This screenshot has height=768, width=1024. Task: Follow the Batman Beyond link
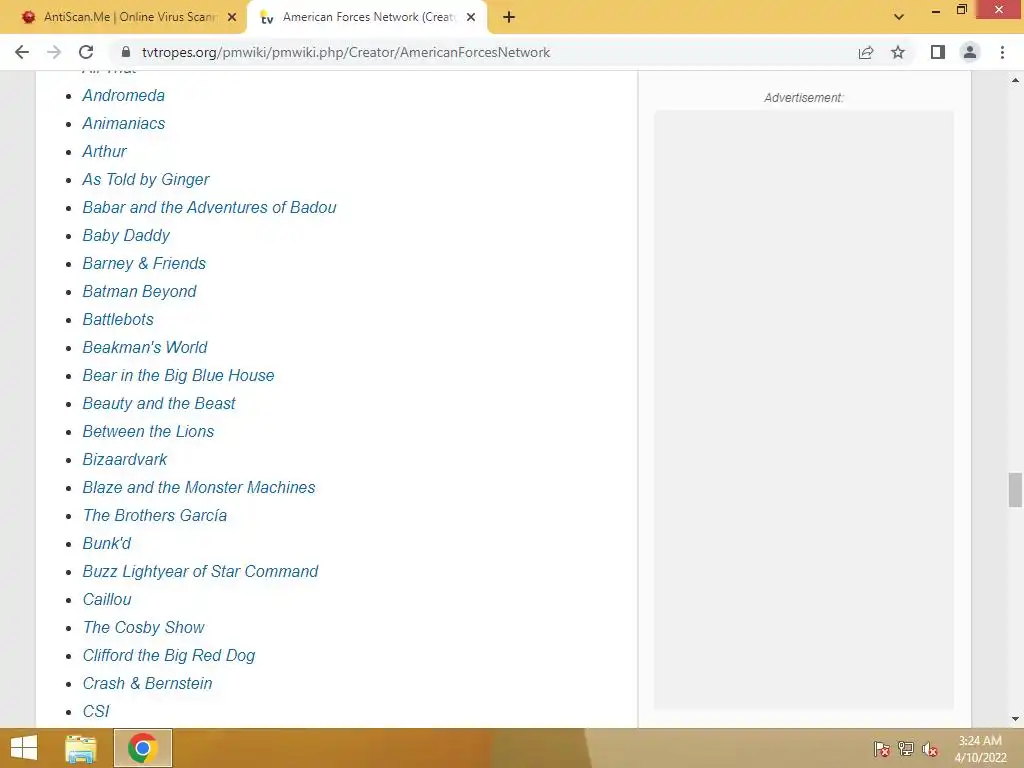pos(139,292)
